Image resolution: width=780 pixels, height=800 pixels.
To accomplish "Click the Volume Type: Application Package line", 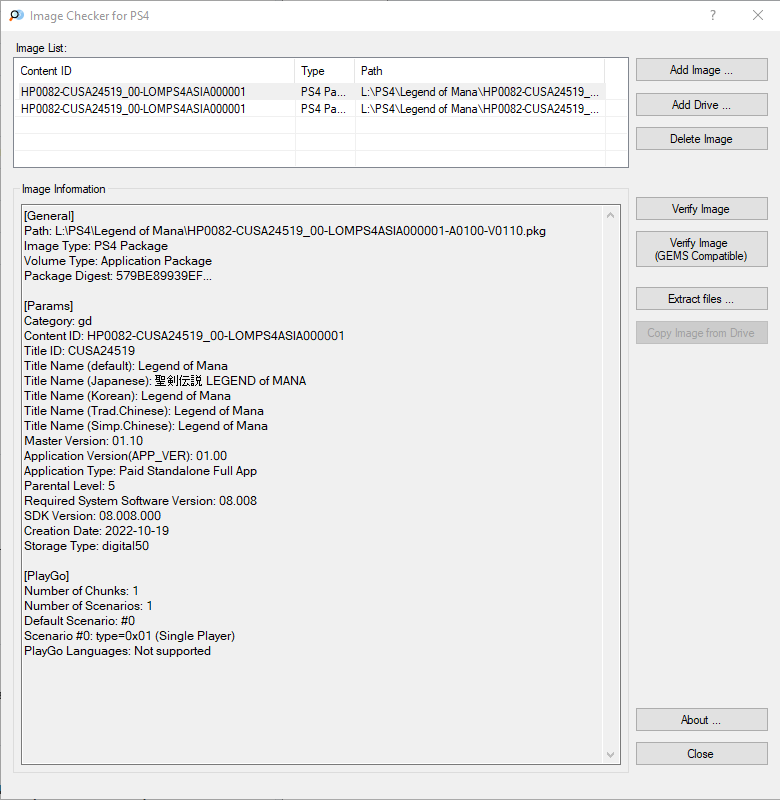I will (118, 261).
